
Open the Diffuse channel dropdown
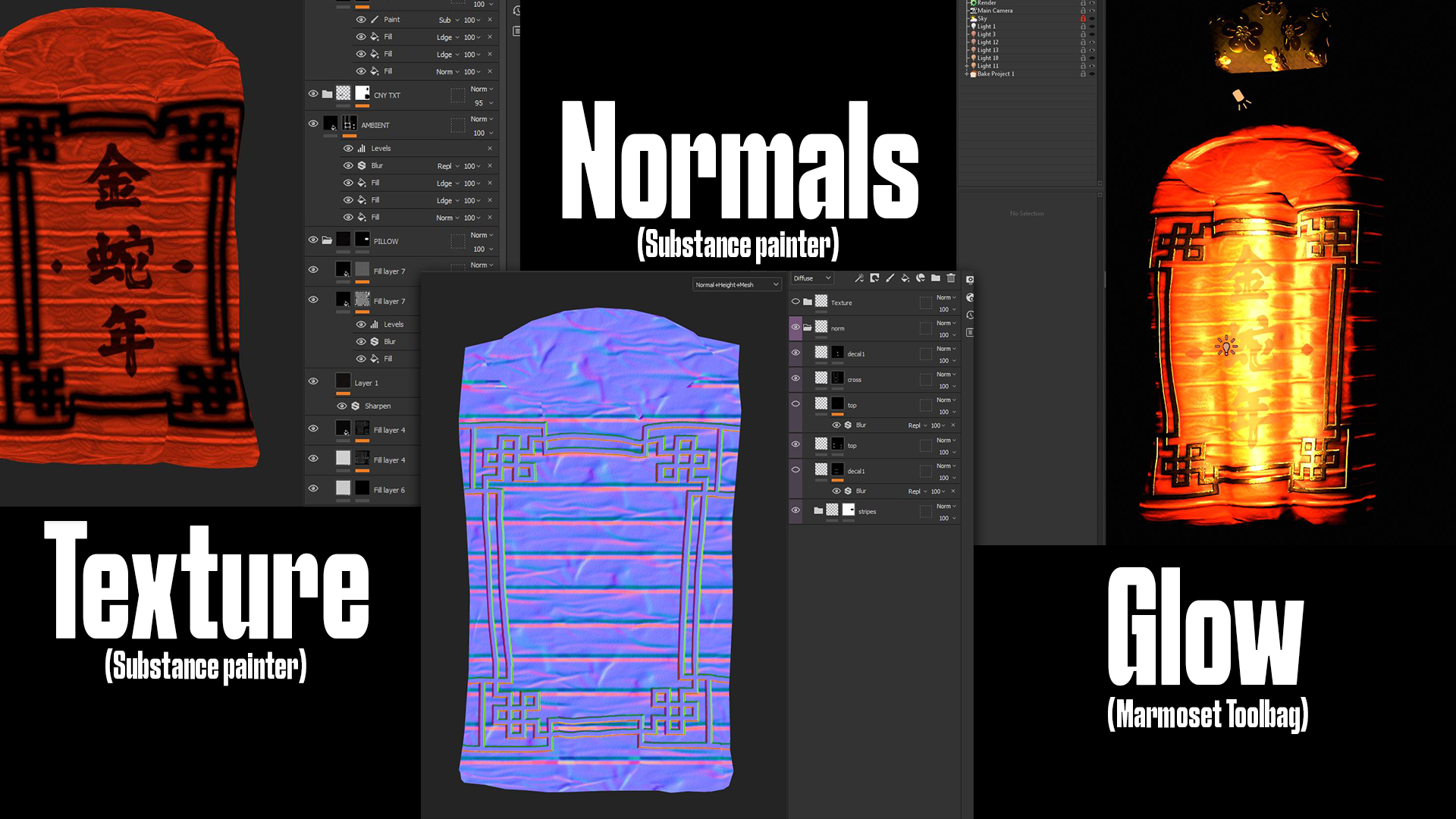tap(812, 278)
